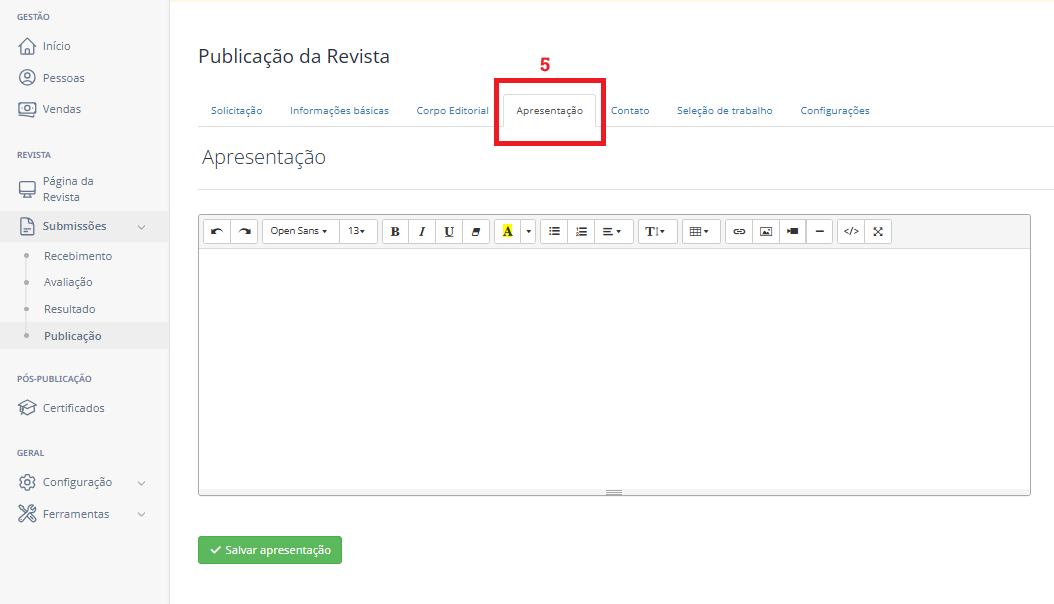Screen dimensions: 1054x604
Task: Click Salvar apresentação button
Action: point(270,550)
